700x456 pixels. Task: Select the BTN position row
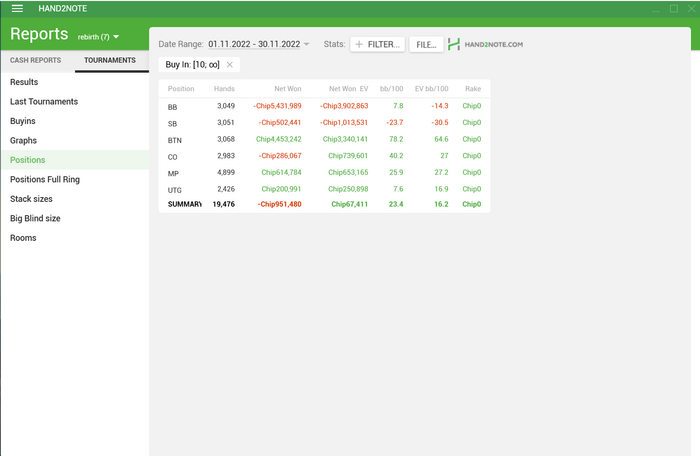pos(325,139)
